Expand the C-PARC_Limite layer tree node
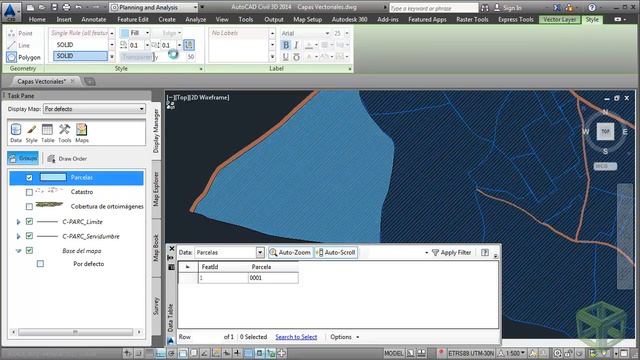 pos(18,222)
